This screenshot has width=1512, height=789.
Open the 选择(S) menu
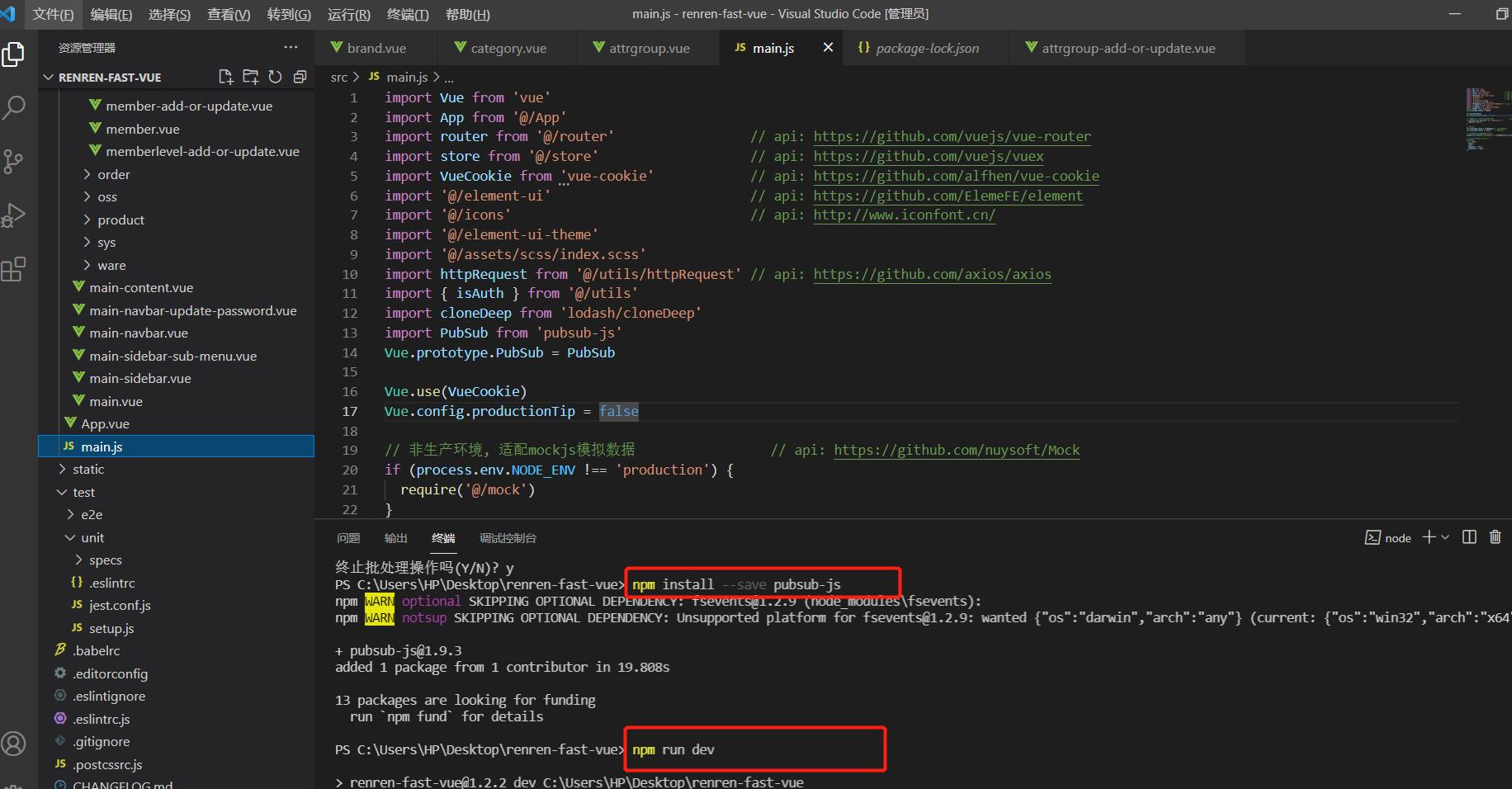170,14
